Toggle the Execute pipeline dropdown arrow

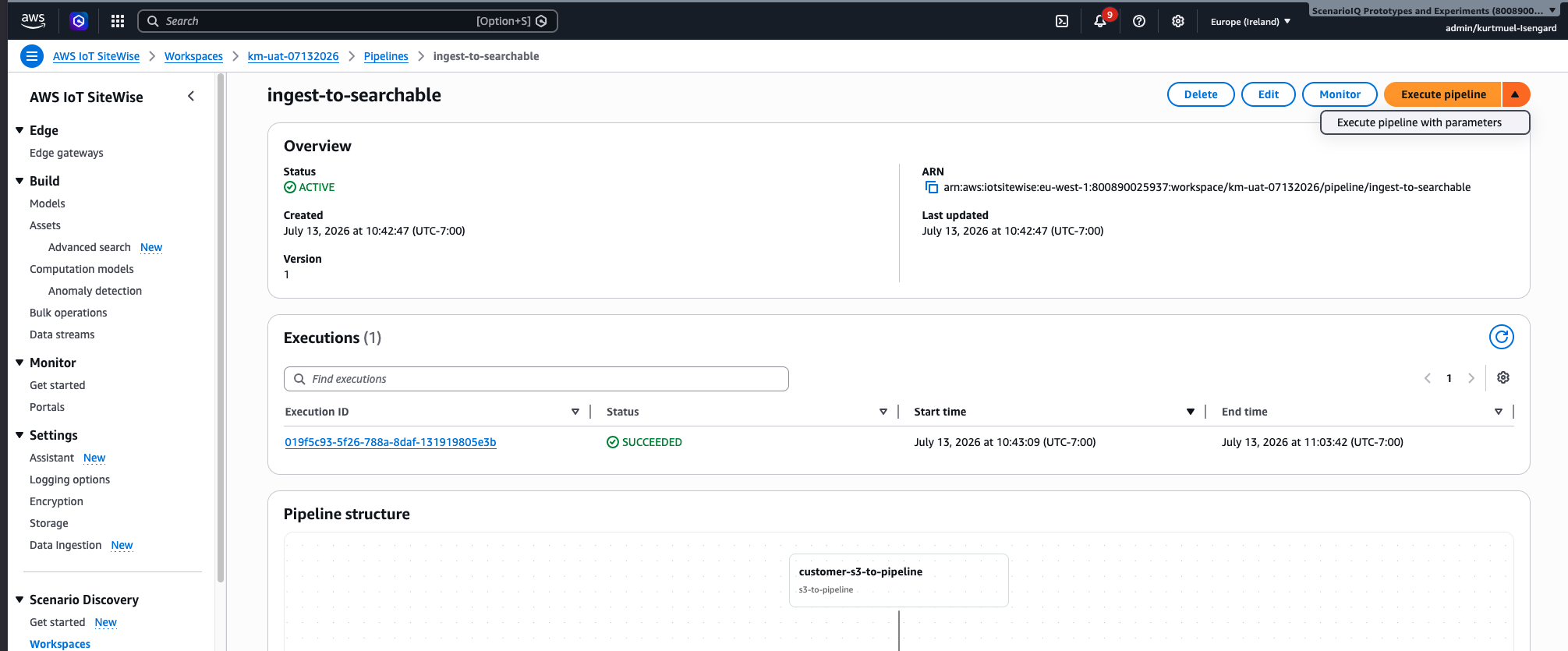(x=1515, y=94)
